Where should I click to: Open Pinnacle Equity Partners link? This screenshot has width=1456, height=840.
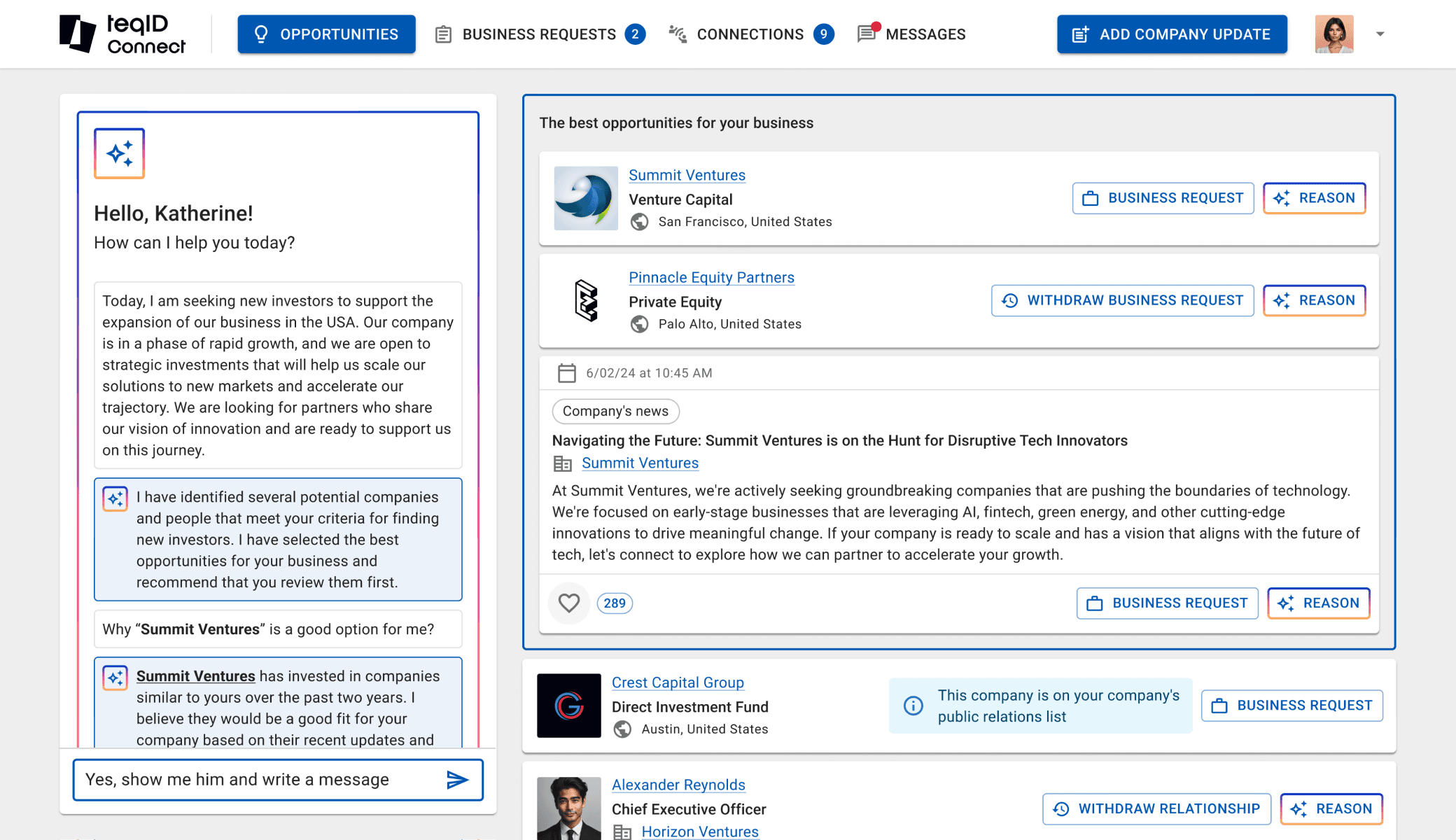click(711, 277)
